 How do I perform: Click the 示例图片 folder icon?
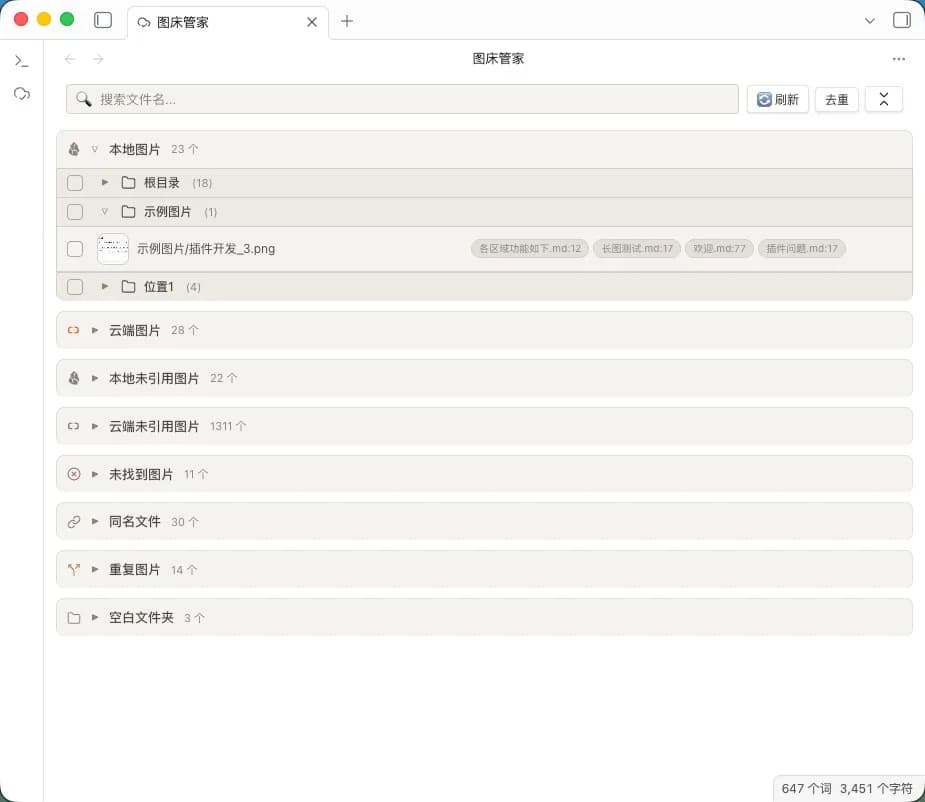[129, 211]
